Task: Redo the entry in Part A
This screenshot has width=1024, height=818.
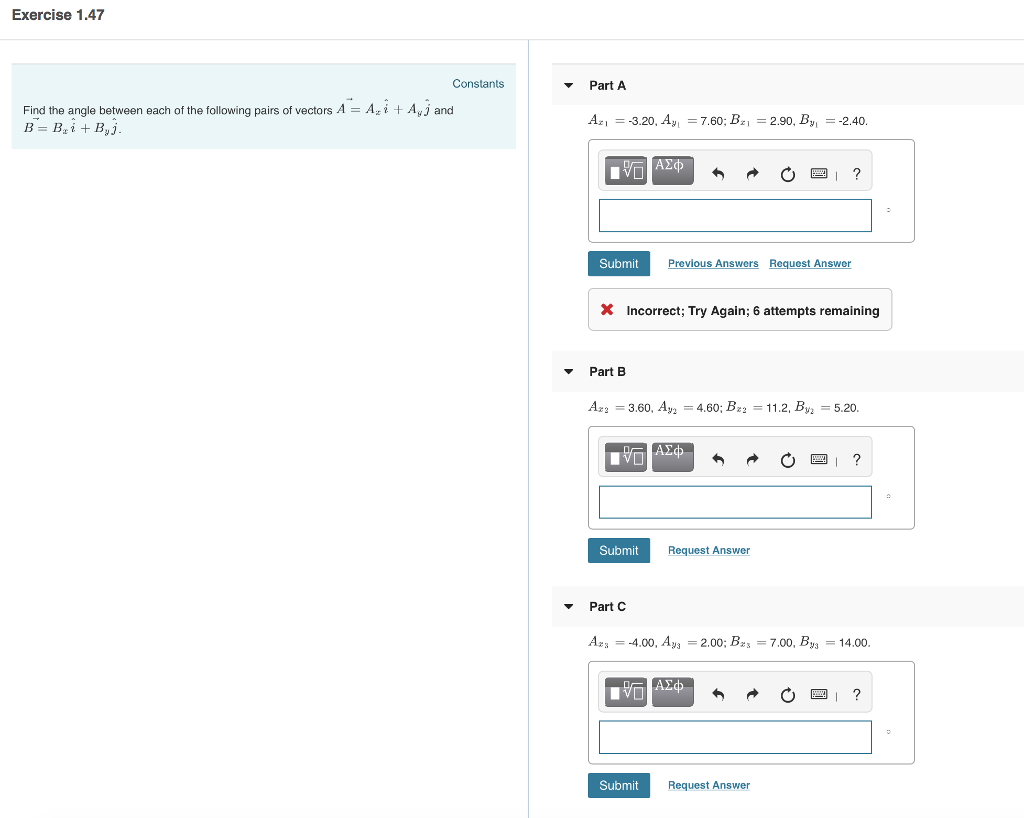Action: tap(752, 174)
